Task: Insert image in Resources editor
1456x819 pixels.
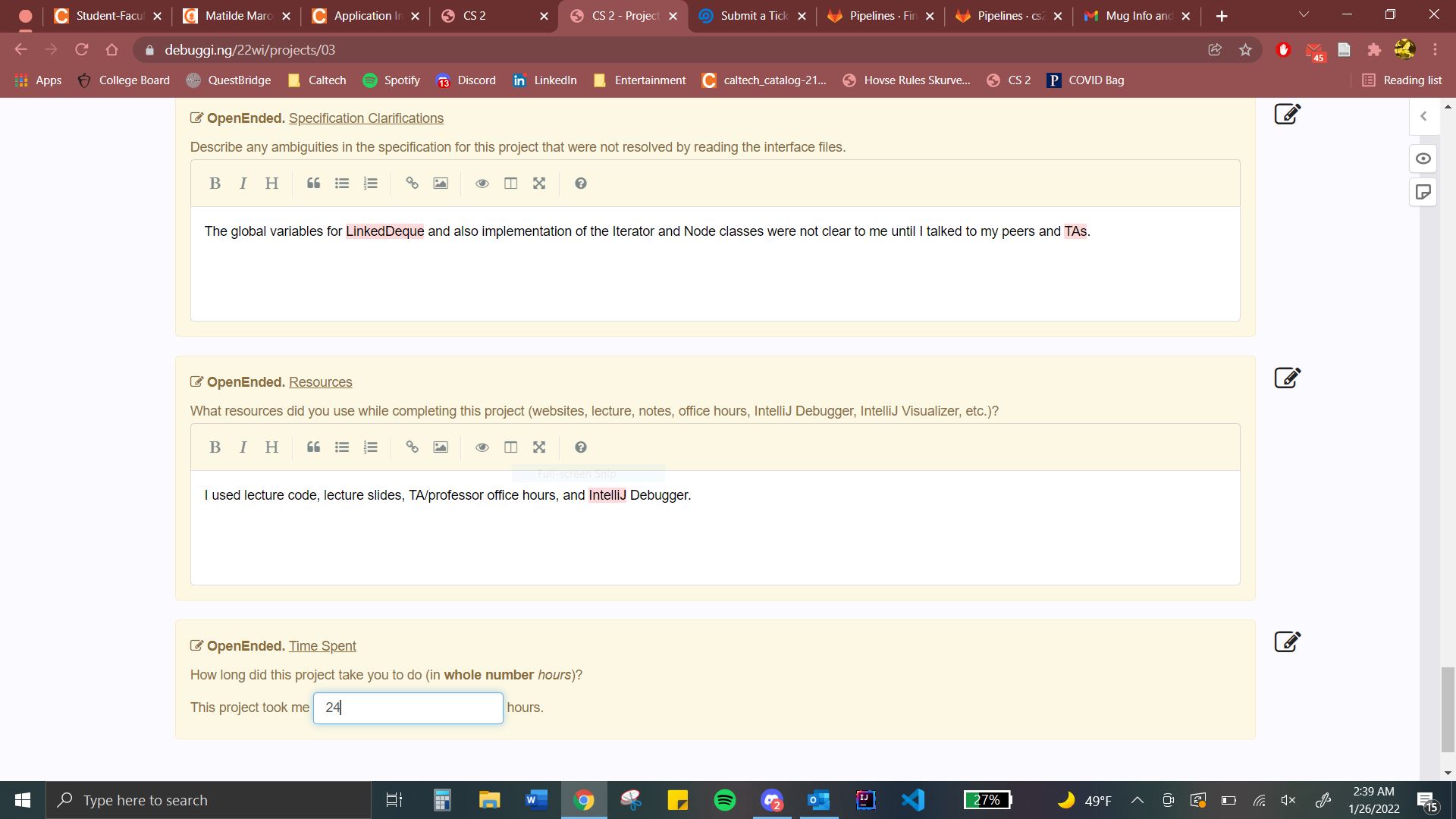Action: coord(441,447)
